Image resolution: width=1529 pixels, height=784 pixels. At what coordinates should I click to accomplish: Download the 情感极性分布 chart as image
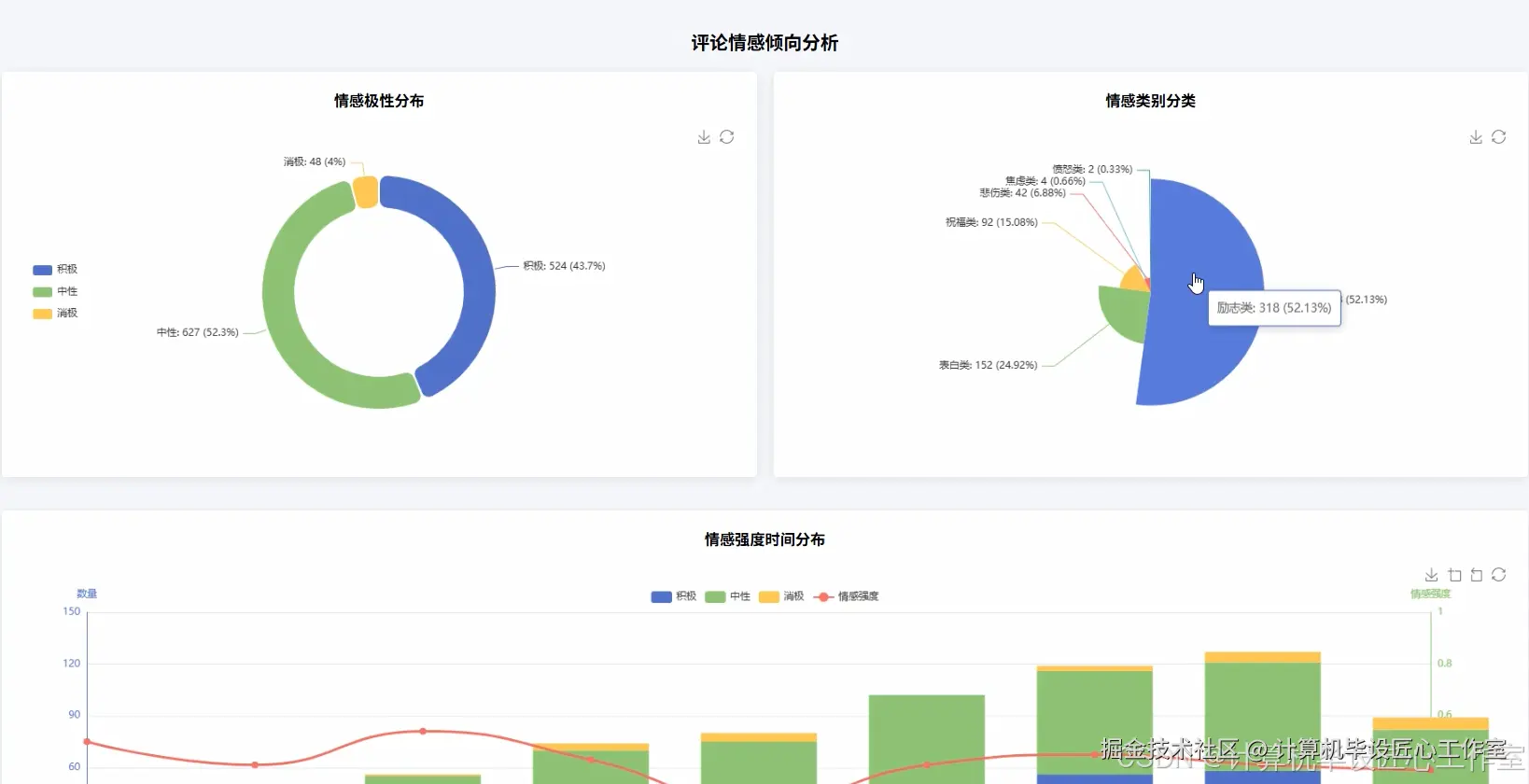(704, 137)
